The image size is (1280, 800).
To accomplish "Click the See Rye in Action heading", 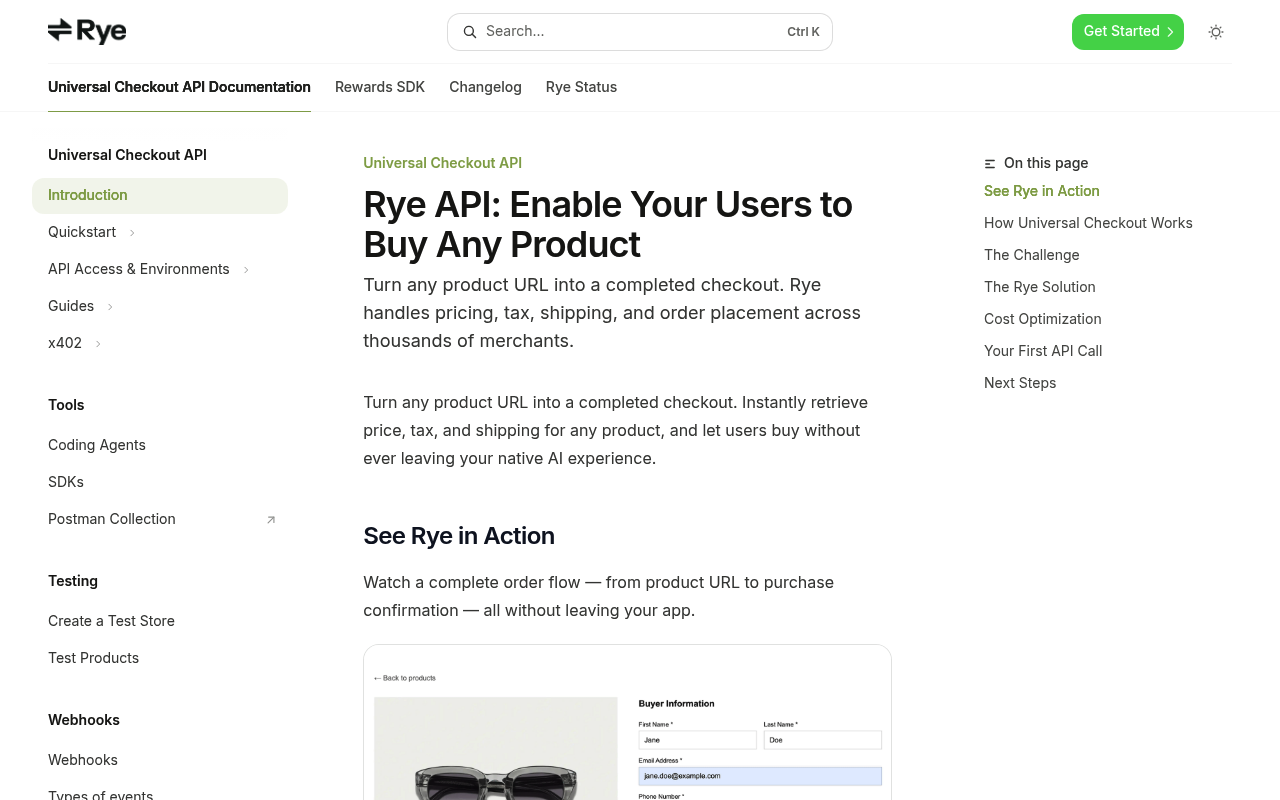I will [459, 536].
